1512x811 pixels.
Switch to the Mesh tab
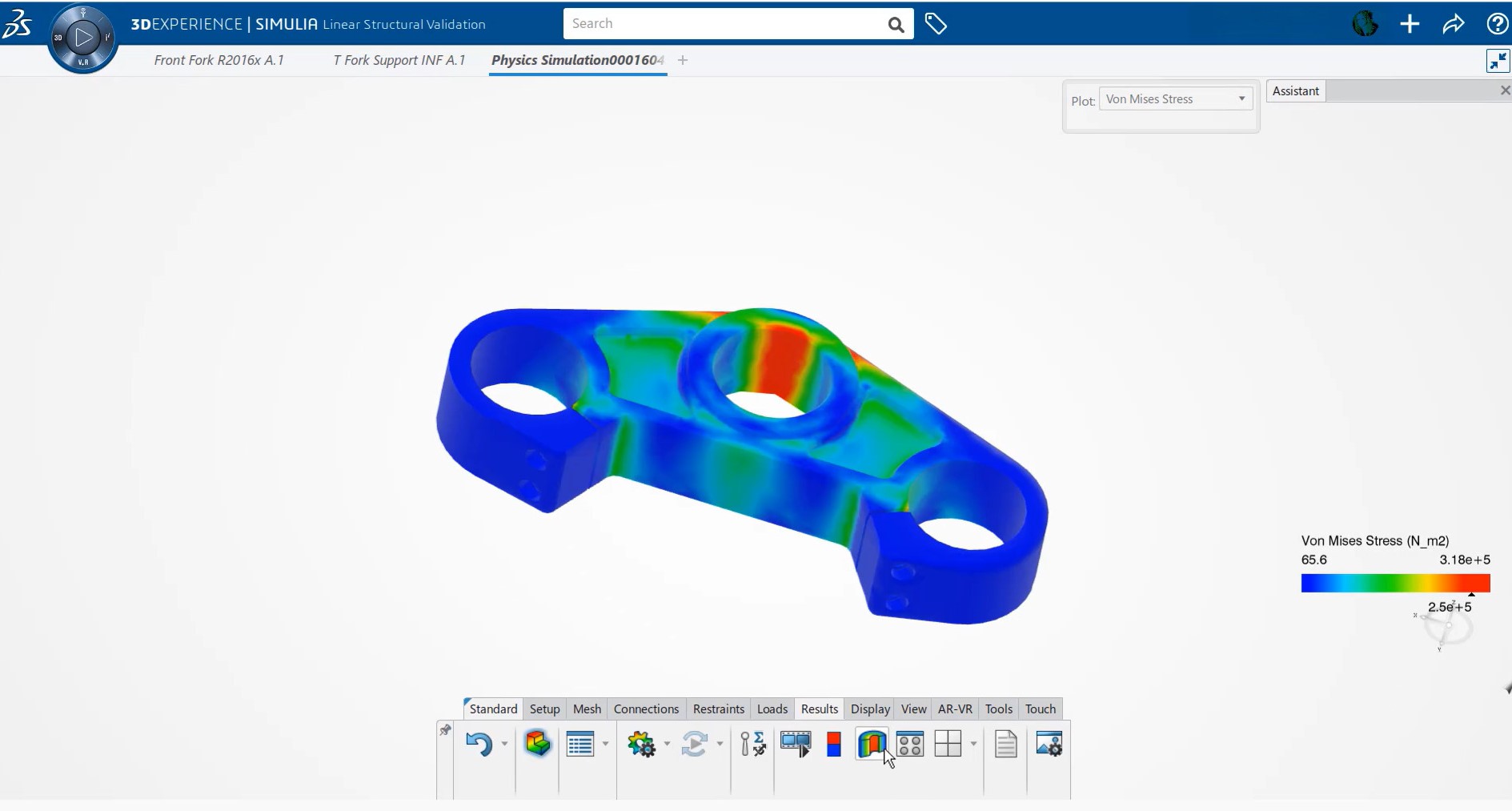587,709
